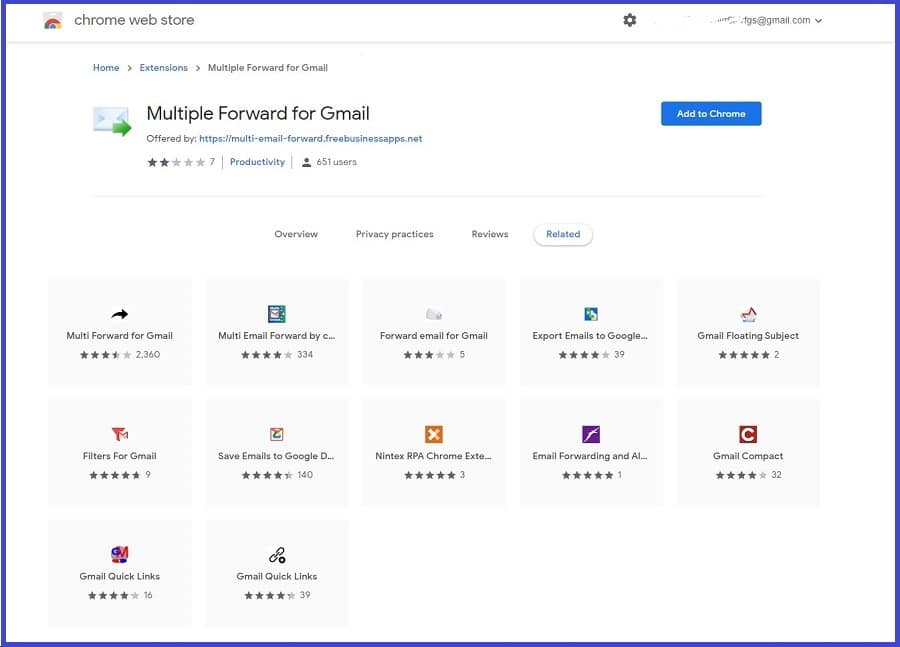Open Email Forwarding and Al... title
Screen dimensions: 900x647
pos(590,456)
